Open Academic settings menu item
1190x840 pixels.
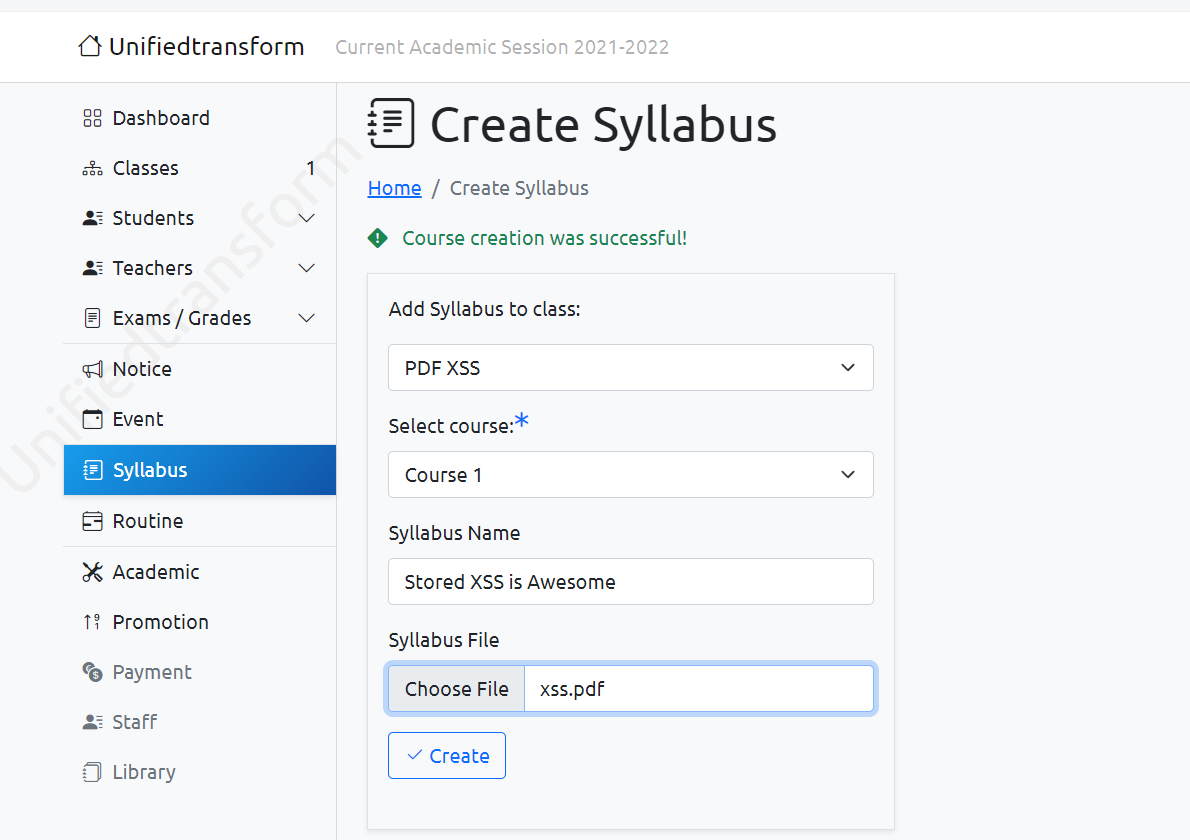200,572
